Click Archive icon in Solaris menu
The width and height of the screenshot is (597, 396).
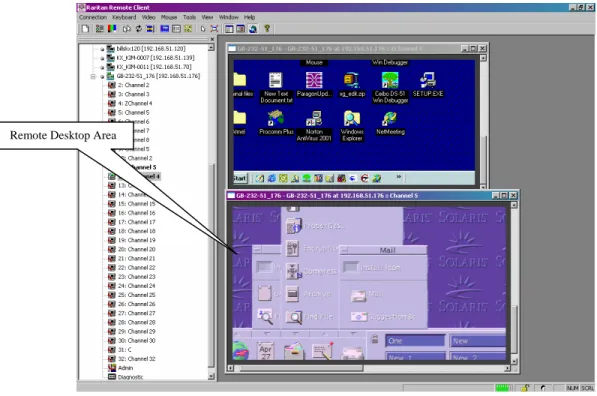tap(292, 294)
